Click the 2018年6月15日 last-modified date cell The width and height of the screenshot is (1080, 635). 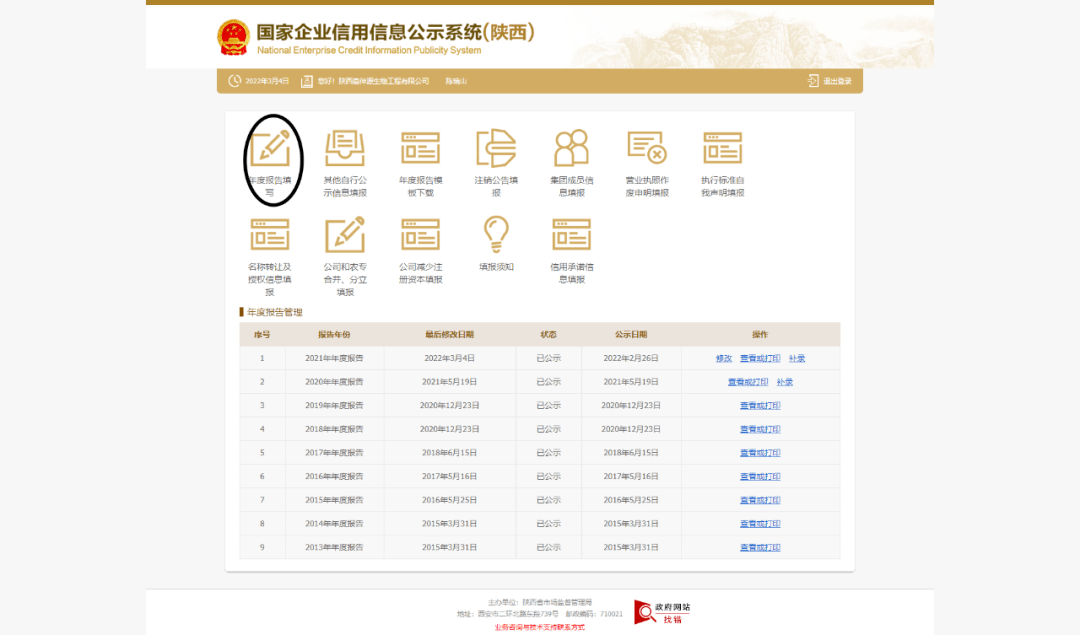[449, 452]
